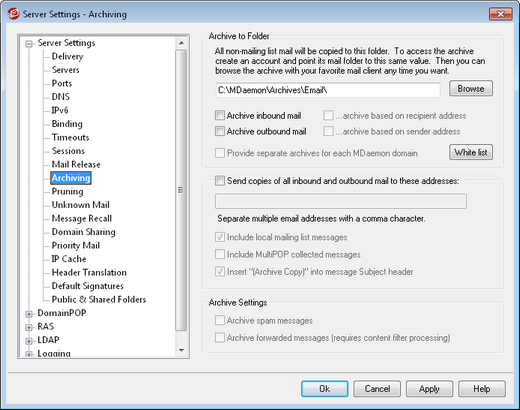Click the tree vertical scrollbar thumb
The width and height of the screenshot is (520, 410).
(181, 190)
